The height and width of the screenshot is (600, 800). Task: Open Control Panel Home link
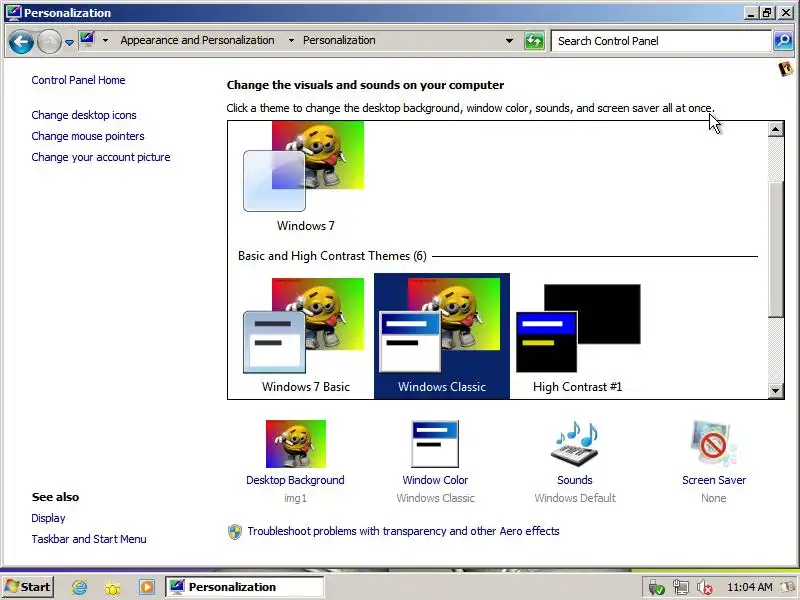point(78,80)
